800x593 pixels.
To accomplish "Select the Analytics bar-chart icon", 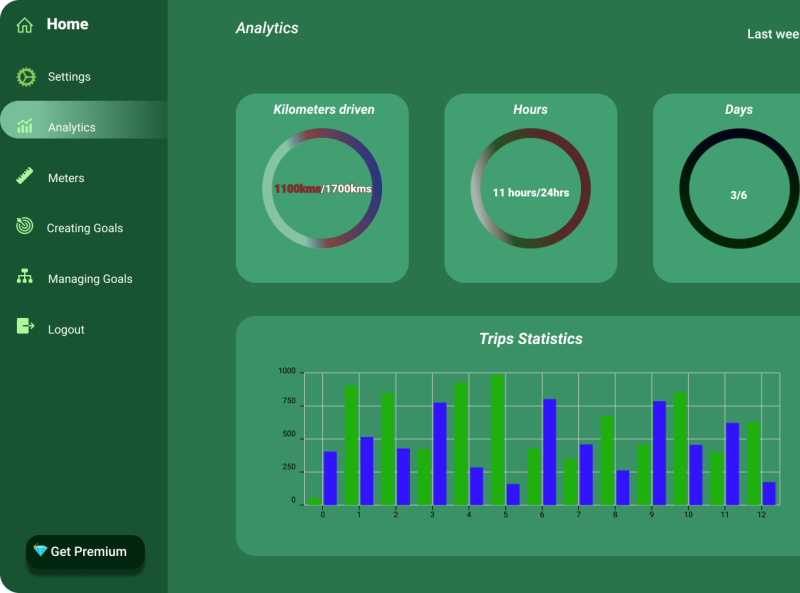I will coord(22,127).
